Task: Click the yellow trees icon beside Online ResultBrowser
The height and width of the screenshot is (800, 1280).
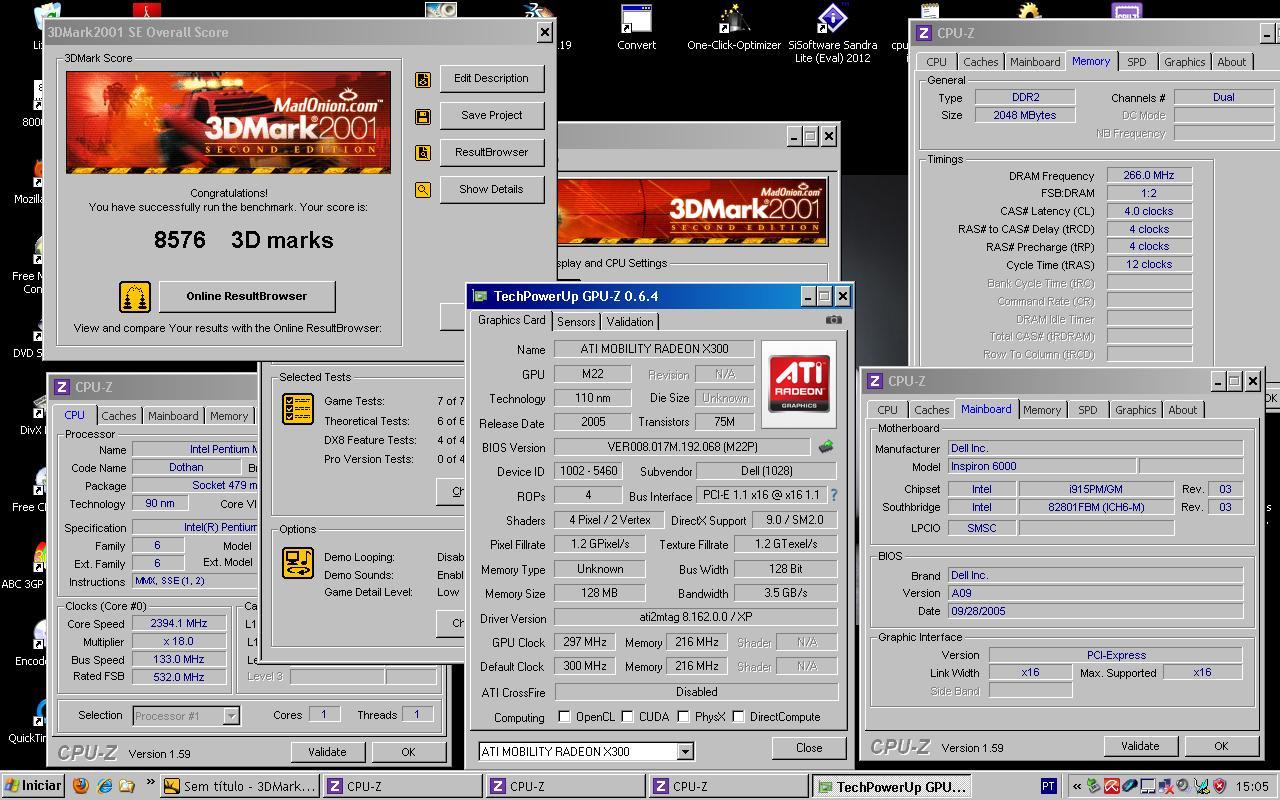Action: point(134,297)
